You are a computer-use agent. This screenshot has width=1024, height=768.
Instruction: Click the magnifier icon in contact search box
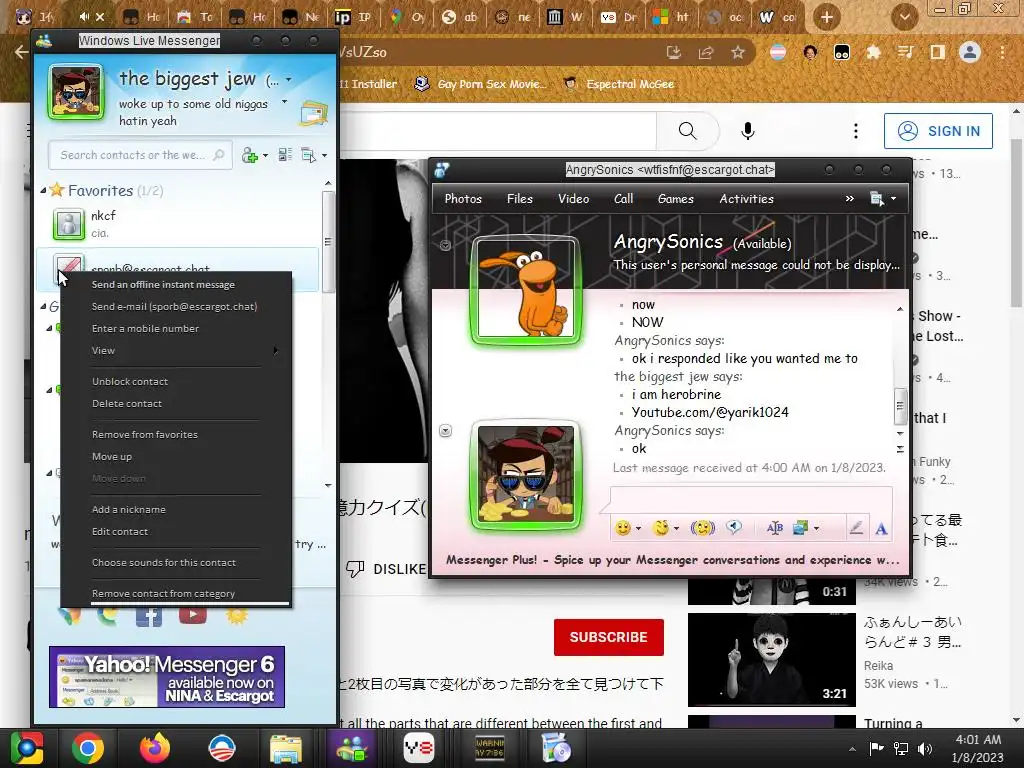[x=219, y=155]
